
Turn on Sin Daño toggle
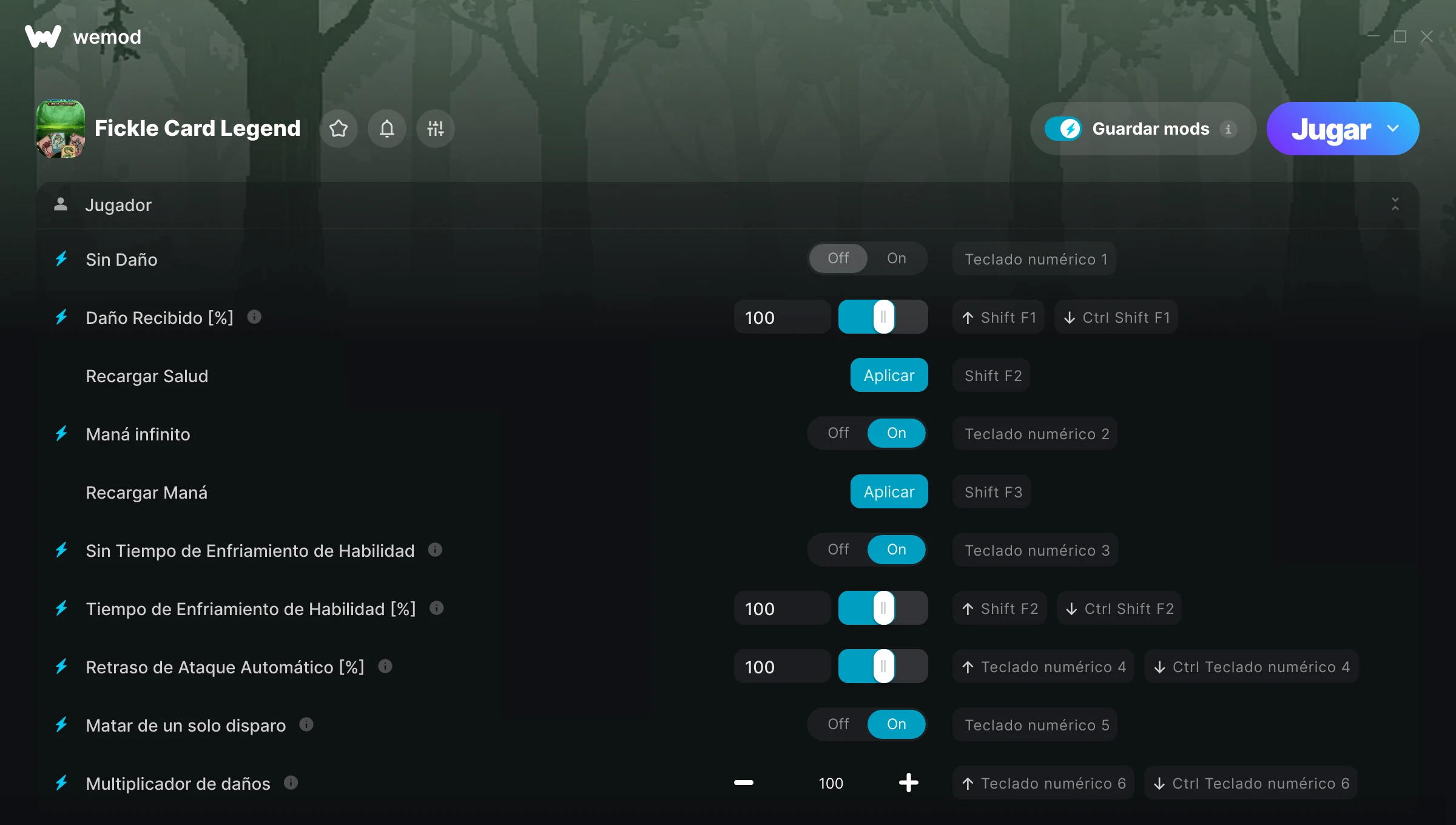coord(897,258)
